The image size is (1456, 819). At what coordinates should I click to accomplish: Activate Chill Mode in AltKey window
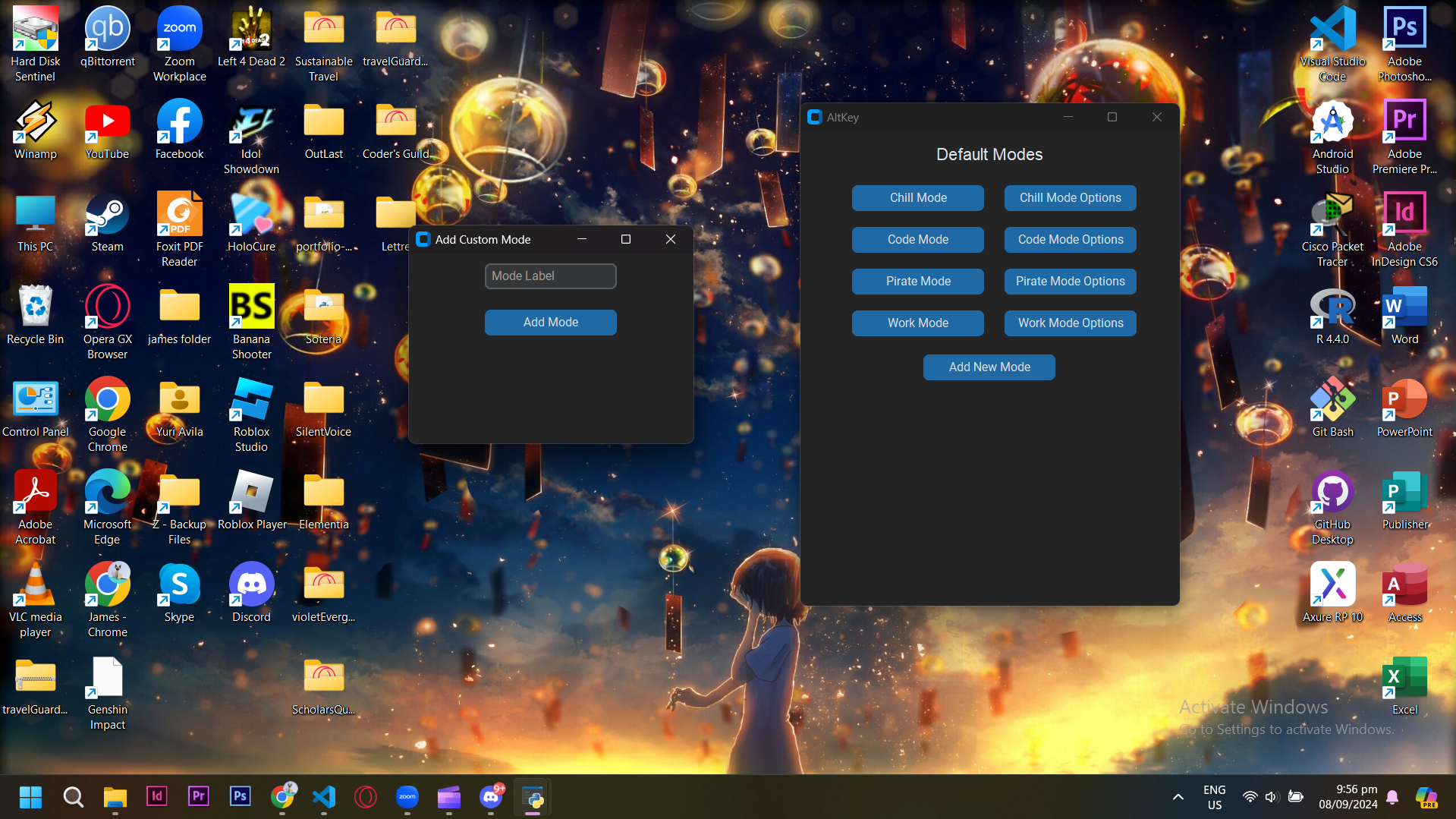coord(918,198)
